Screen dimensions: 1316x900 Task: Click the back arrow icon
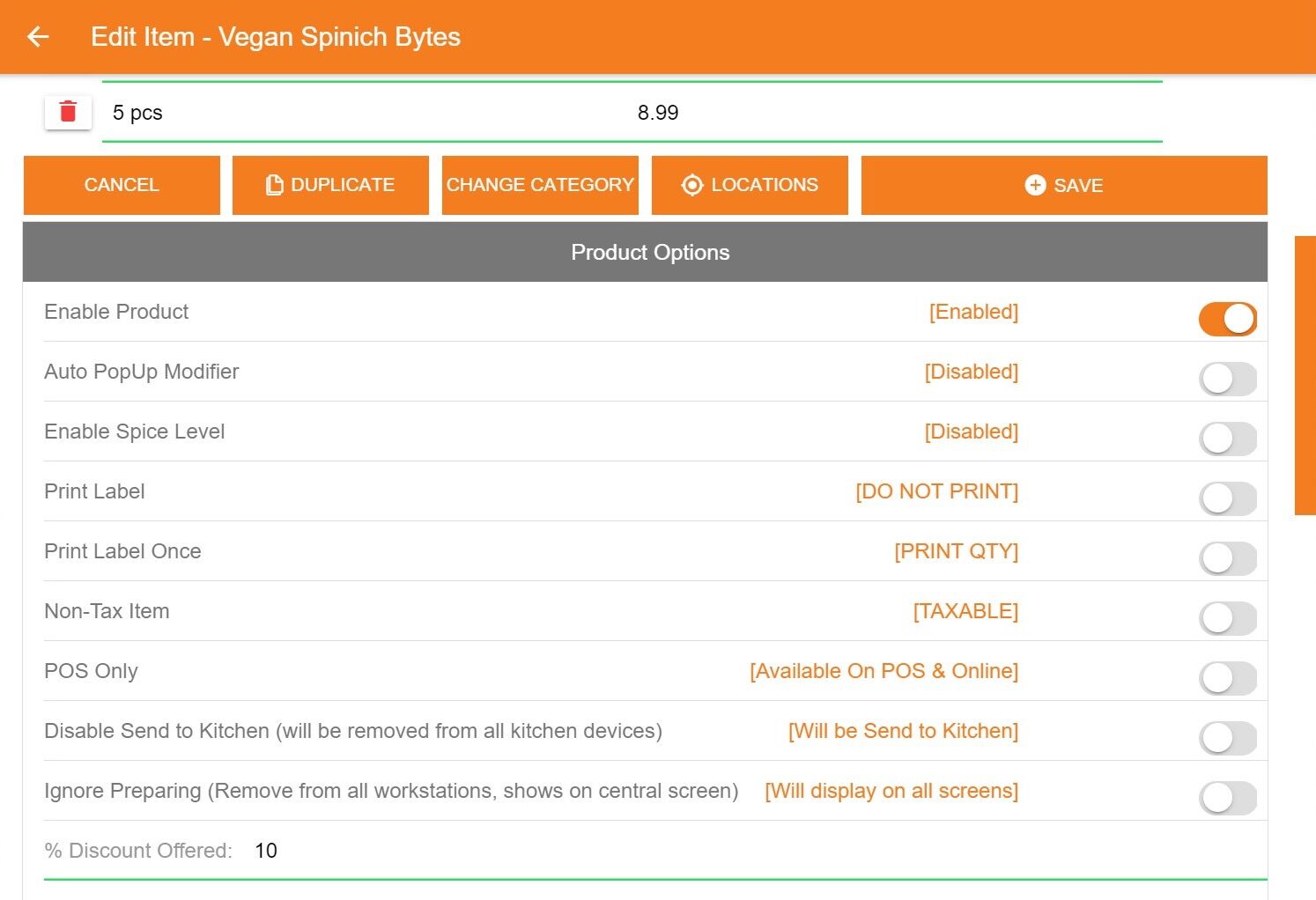click(x=38, y=36)
